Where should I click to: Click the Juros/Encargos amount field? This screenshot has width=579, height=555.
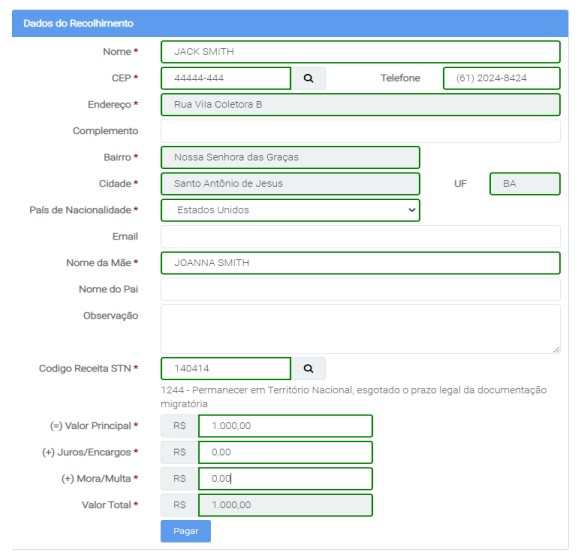285,452
